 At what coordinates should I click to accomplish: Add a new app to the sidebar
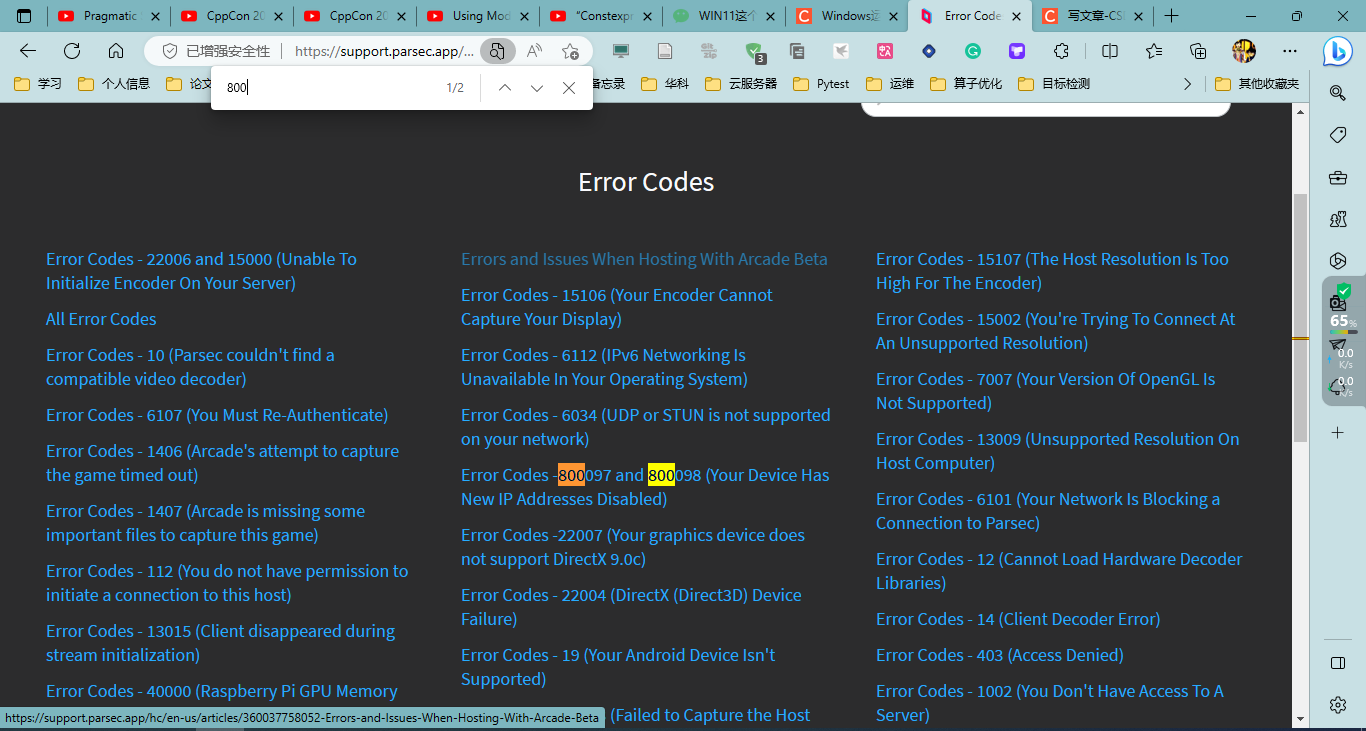pos(1338,432)
